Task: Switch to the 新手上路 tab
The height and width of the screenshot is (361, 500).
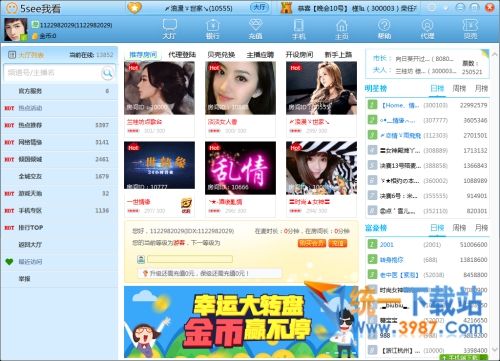Action: point(338,55)
